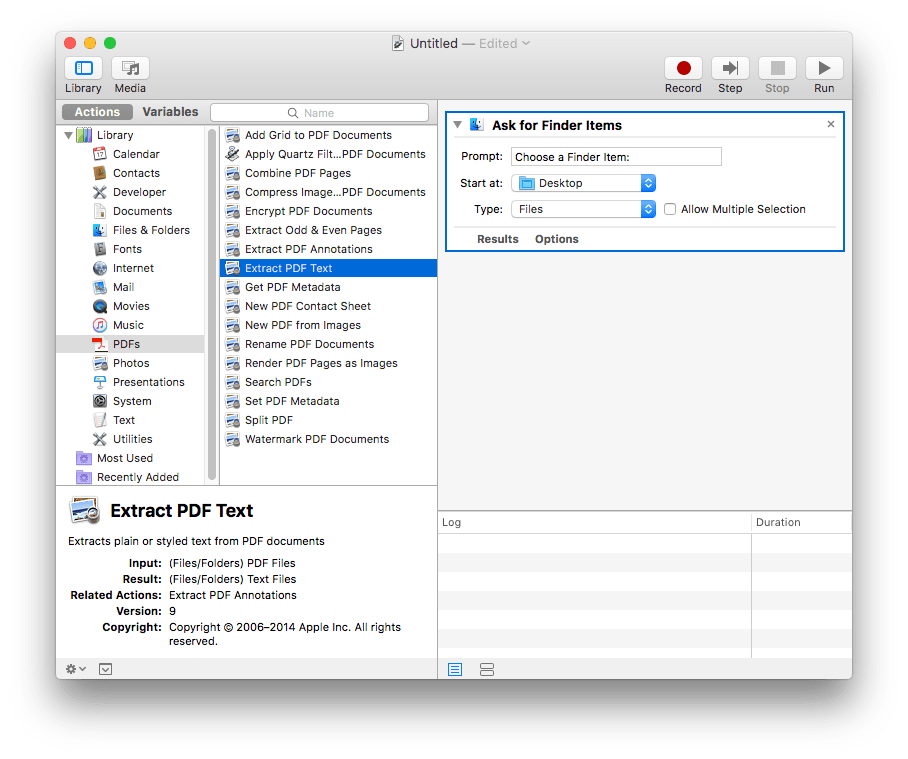Switch to the Variables tab

tap(169, 111)
